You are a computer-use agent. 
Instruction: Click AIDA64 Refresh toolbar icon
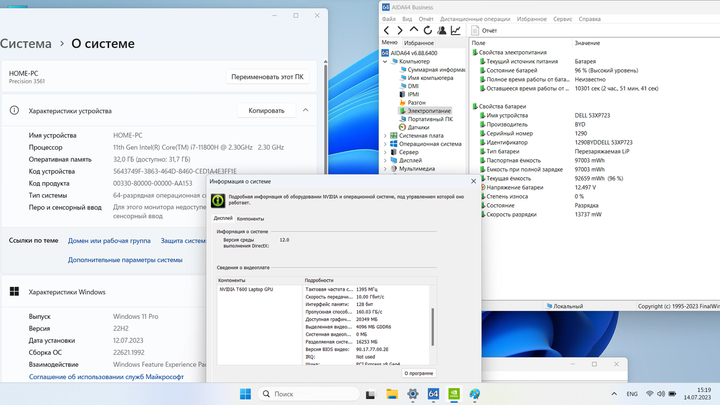pos(428,30)
